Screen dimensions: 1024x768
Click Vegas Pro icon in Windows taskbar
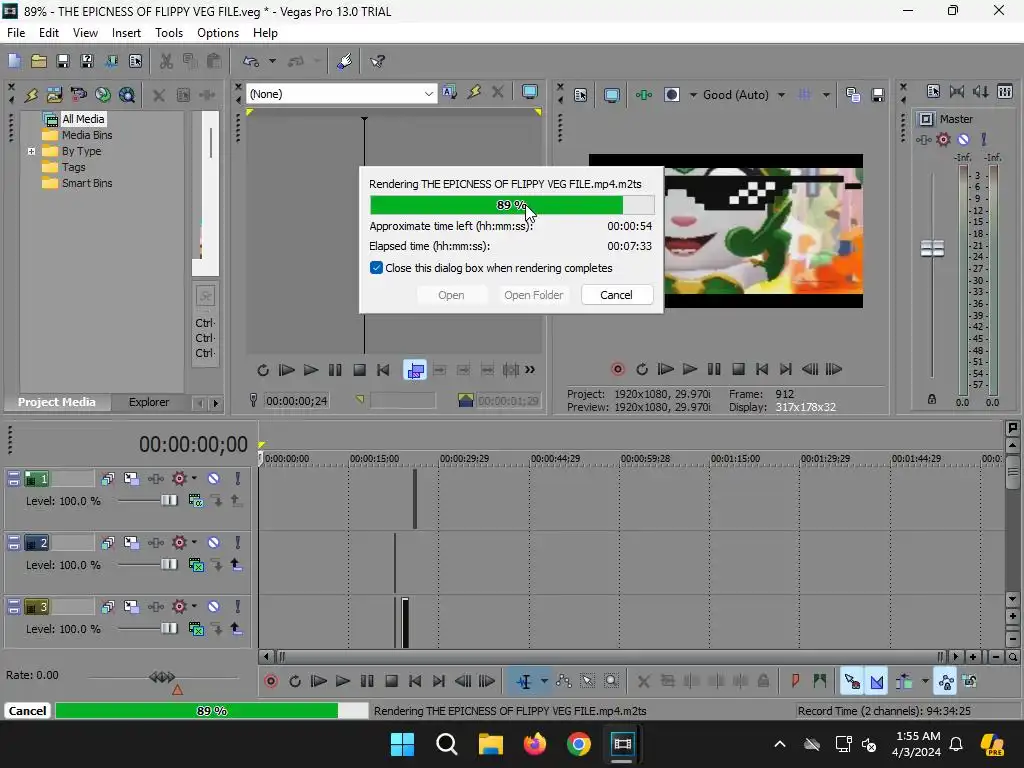click(x=622, y=744)
